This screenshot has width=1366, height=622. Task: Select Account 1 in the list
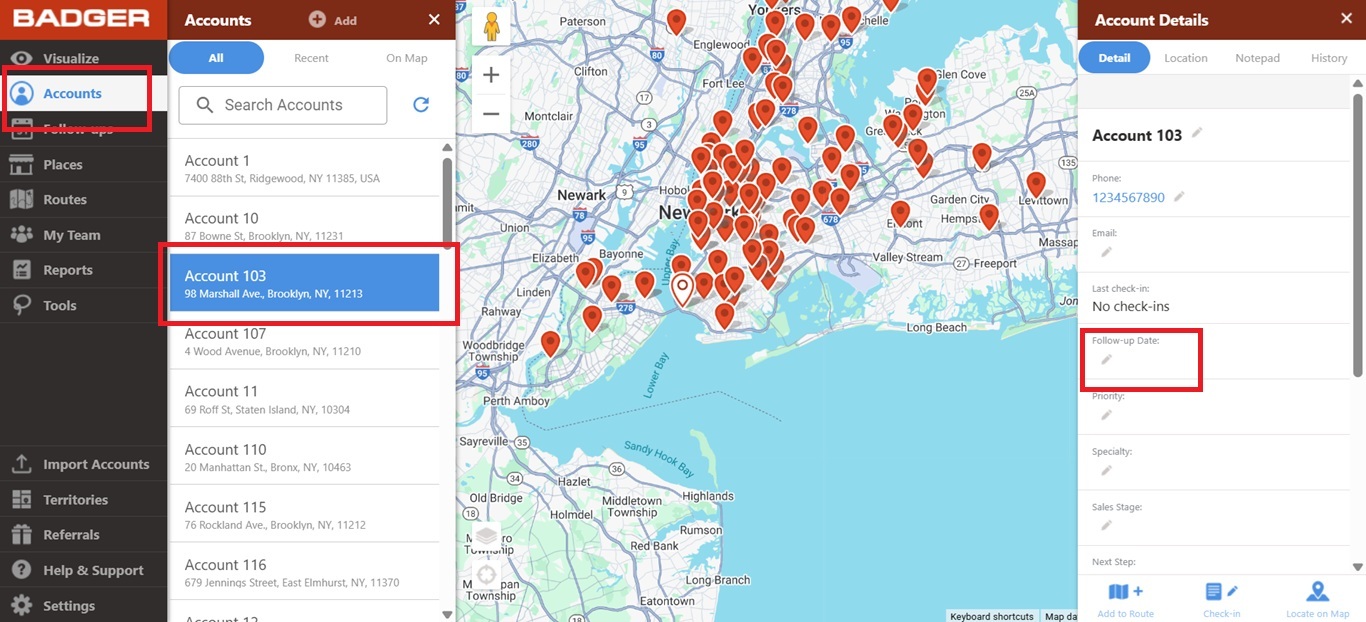coord(304,168)
